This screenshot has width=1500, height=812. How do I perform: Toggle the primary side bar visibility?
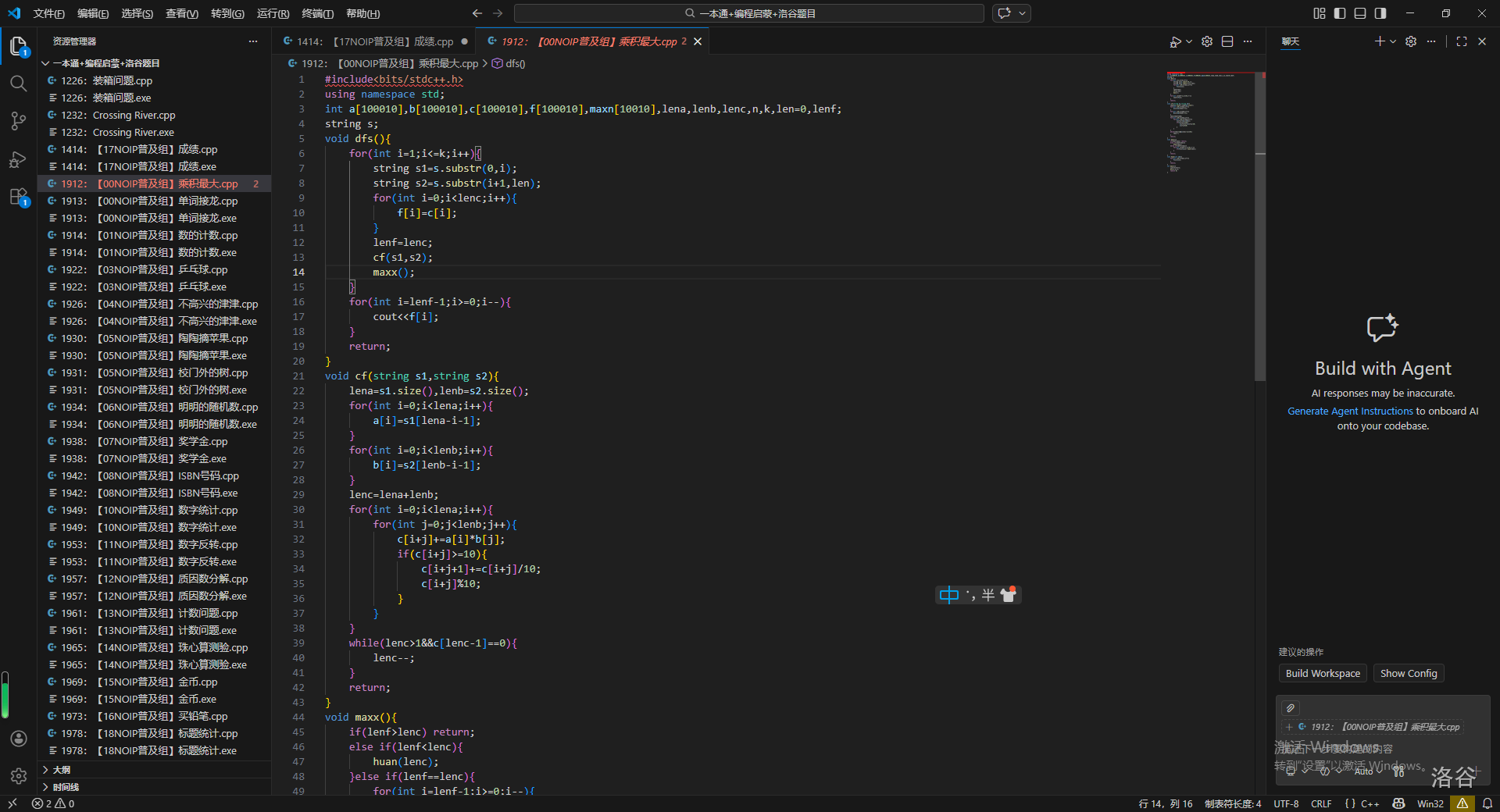coord(1340,13)
